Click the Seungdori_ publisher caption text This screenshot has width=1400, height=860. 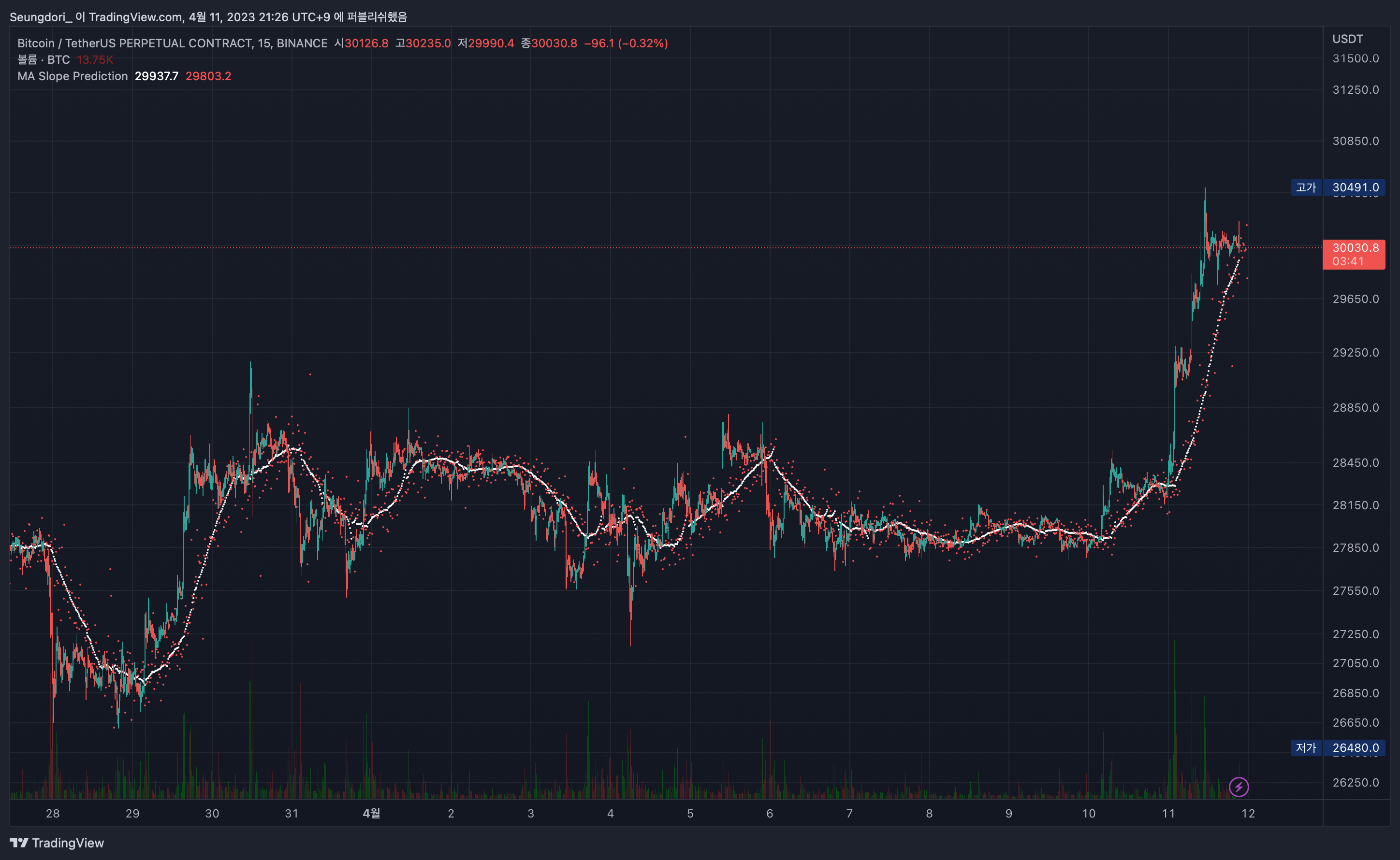[x=208, y=17]
